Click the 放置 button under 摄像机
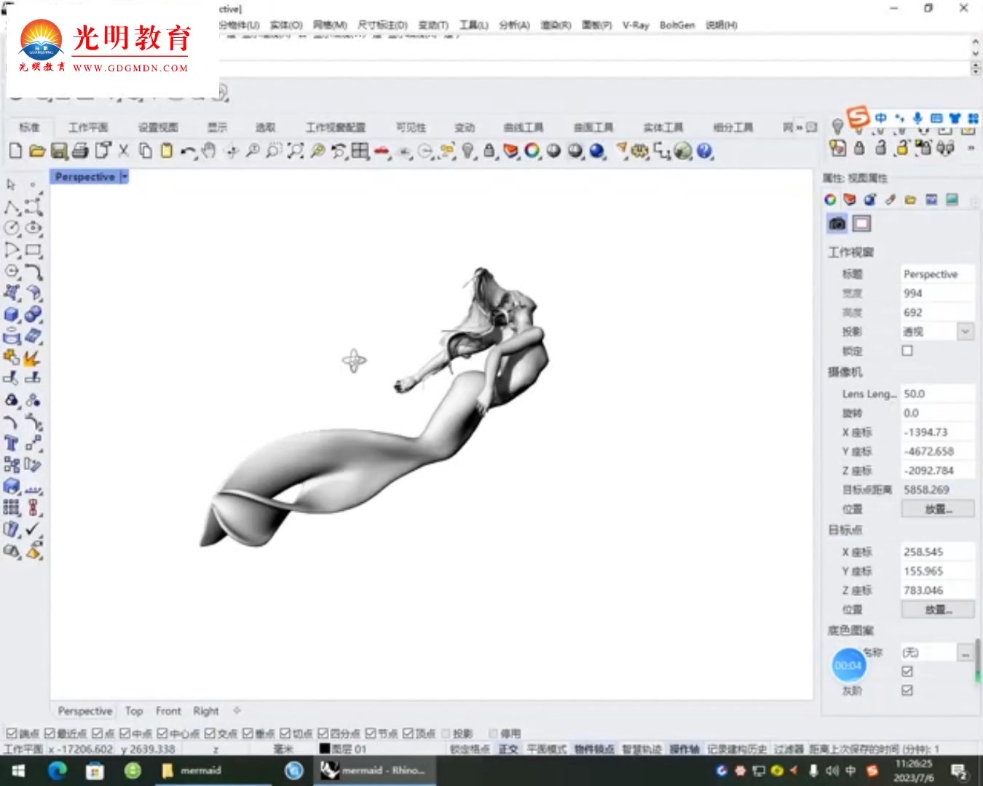The width and height of the screenshot is (983, 786). coord(936,509)
